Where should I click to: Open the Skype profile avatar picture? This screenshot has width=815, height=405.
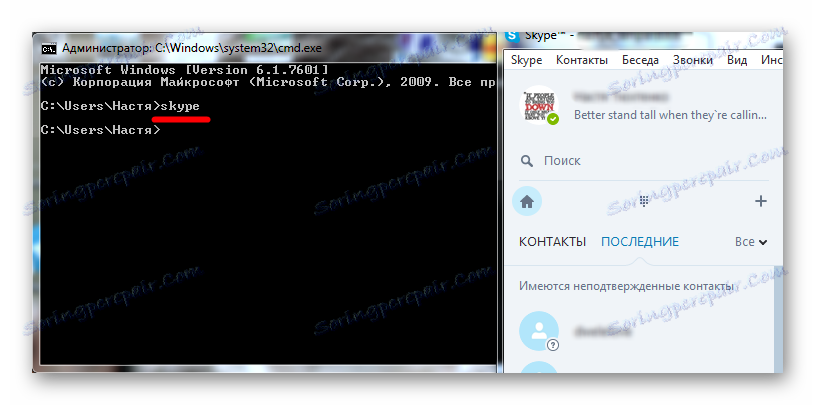[x=538, y=105]
